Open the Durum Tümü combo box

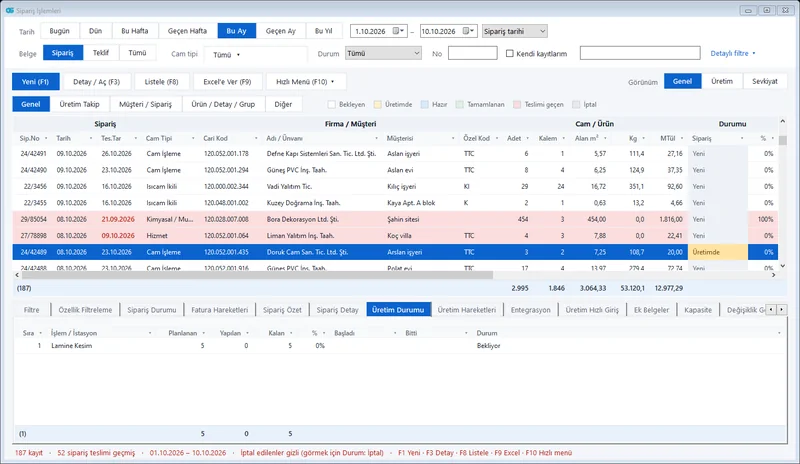(383, 53)
